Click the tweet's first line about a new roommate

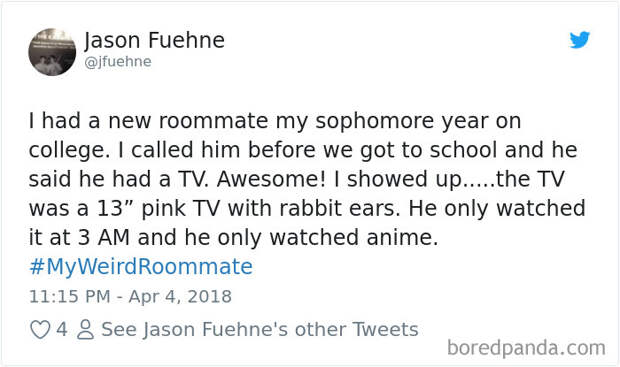pos(275,121)
